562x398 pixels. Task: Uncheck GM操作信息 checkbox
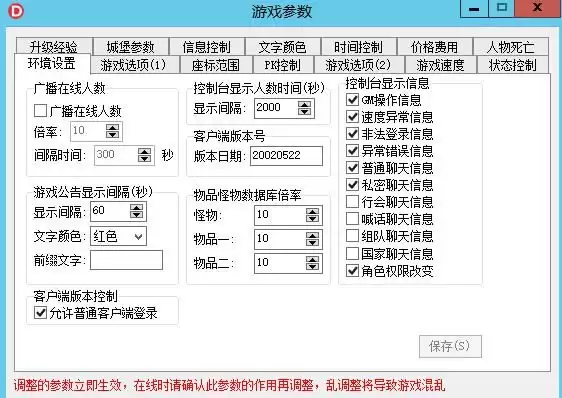[353, 99]
